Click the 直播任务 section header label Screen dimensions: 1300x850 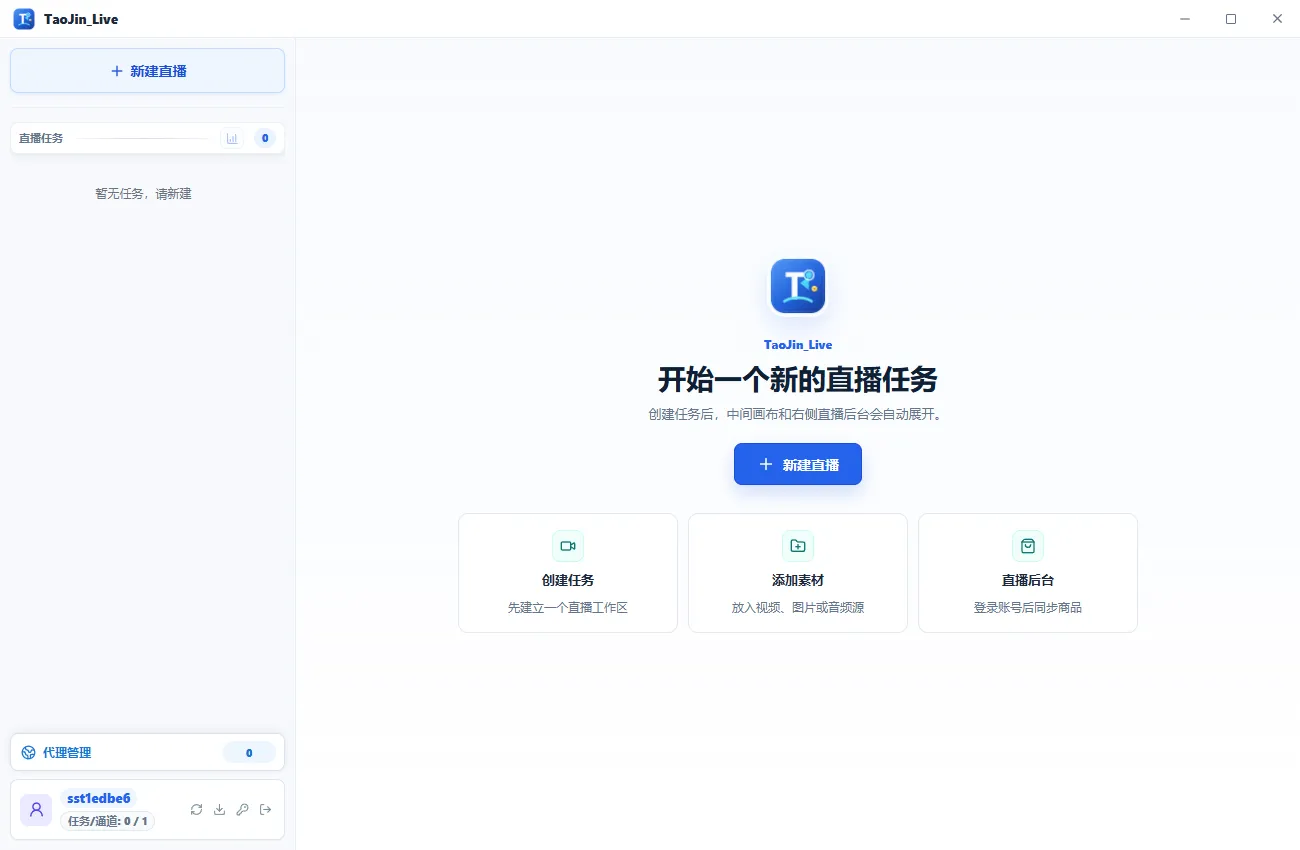(x=41, y=138)
